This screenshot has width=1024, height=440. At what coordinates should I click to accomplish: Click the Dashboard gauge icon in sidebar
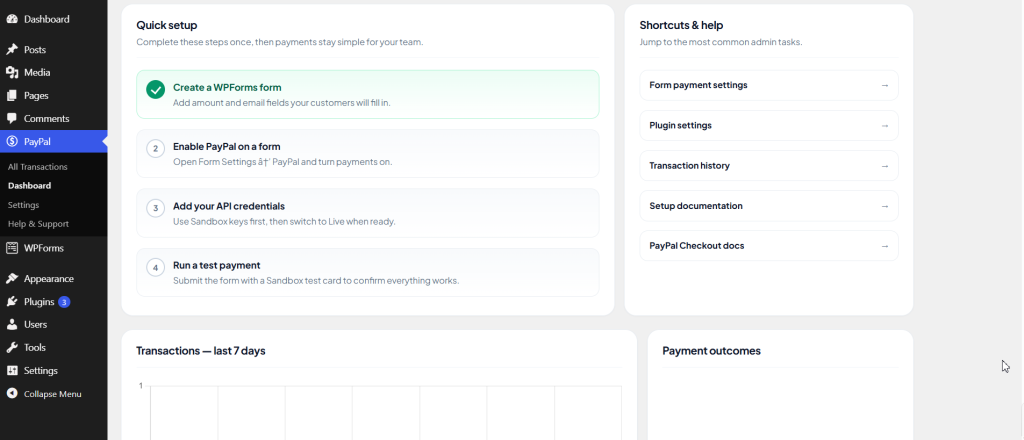(x=12, y=20)
